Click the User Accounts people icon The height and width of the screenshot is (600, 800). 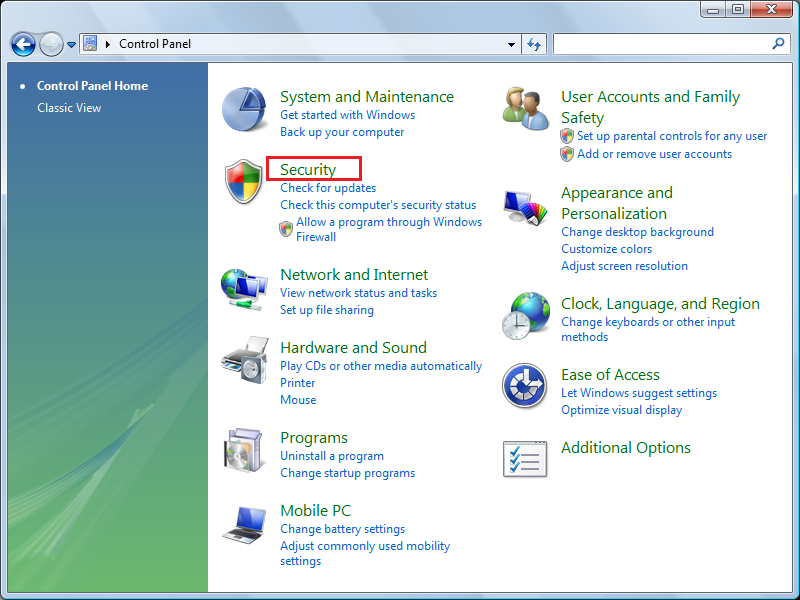(525, 108)
